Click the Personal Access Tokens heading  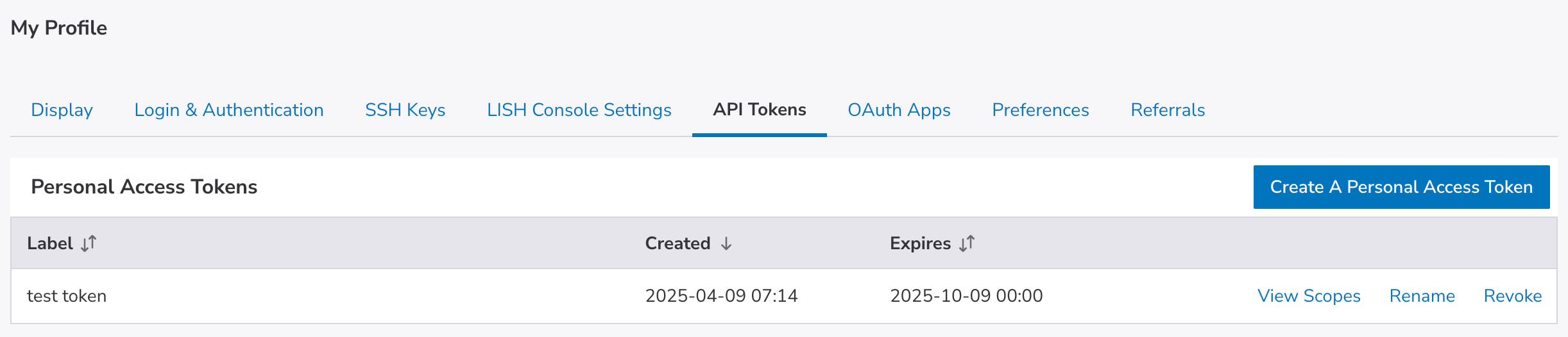click(x=144, y=187)
